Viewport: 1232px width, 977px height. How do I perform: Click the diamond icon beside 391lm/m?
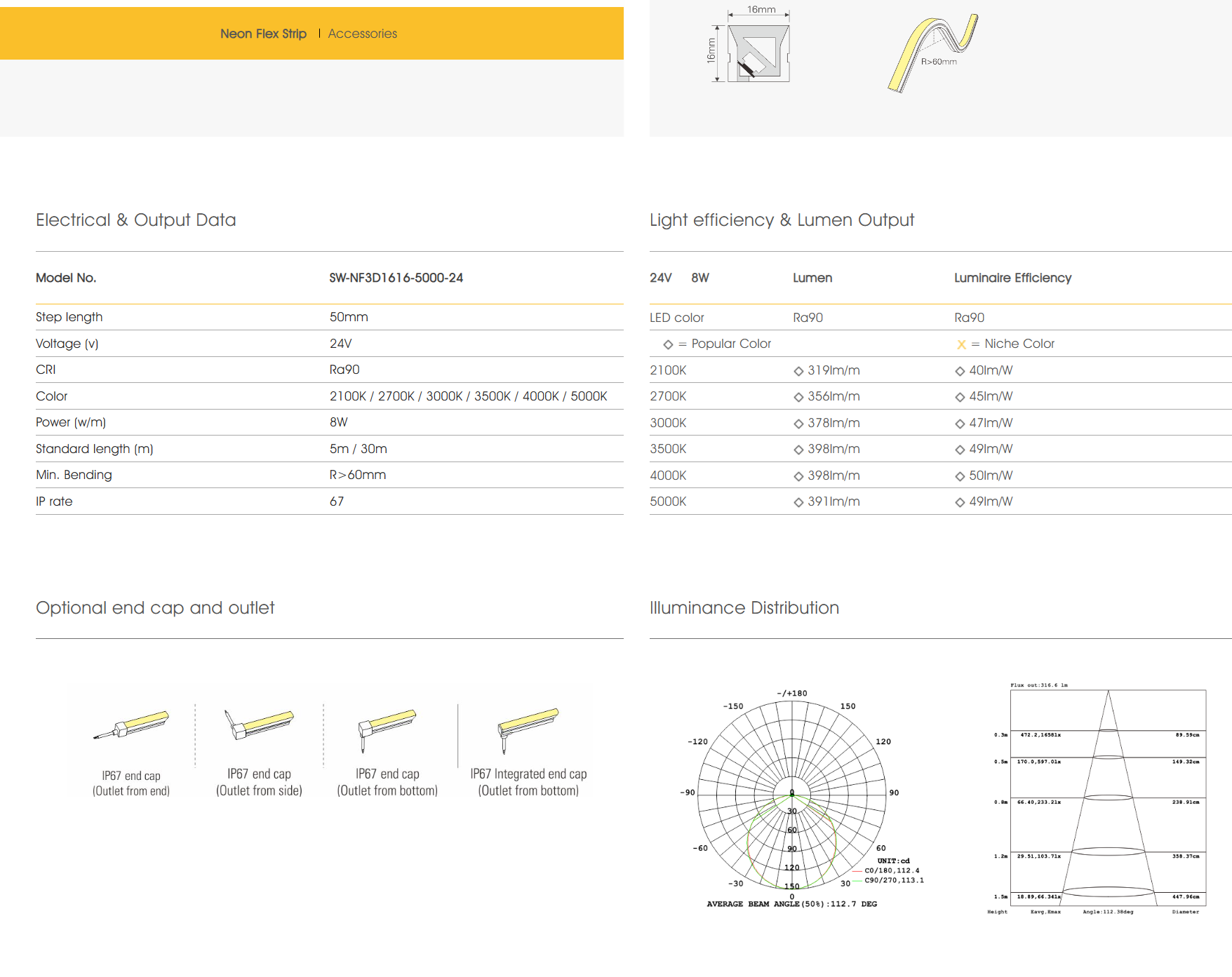pyautogui.click(x=798, y=502)
